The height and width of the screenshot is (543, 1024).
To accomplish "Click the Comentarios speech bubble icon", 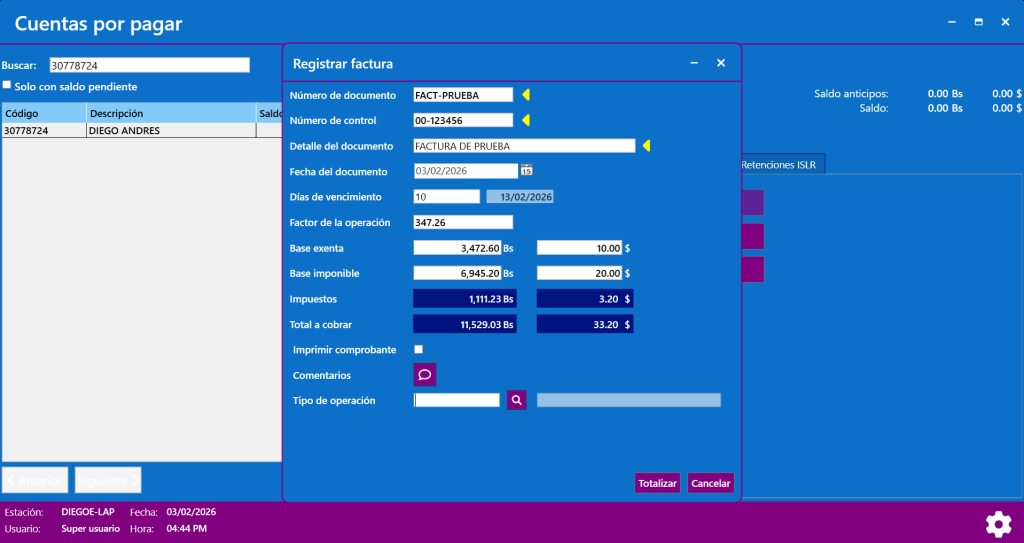I will pyautogui.click(x=425, y=375).
